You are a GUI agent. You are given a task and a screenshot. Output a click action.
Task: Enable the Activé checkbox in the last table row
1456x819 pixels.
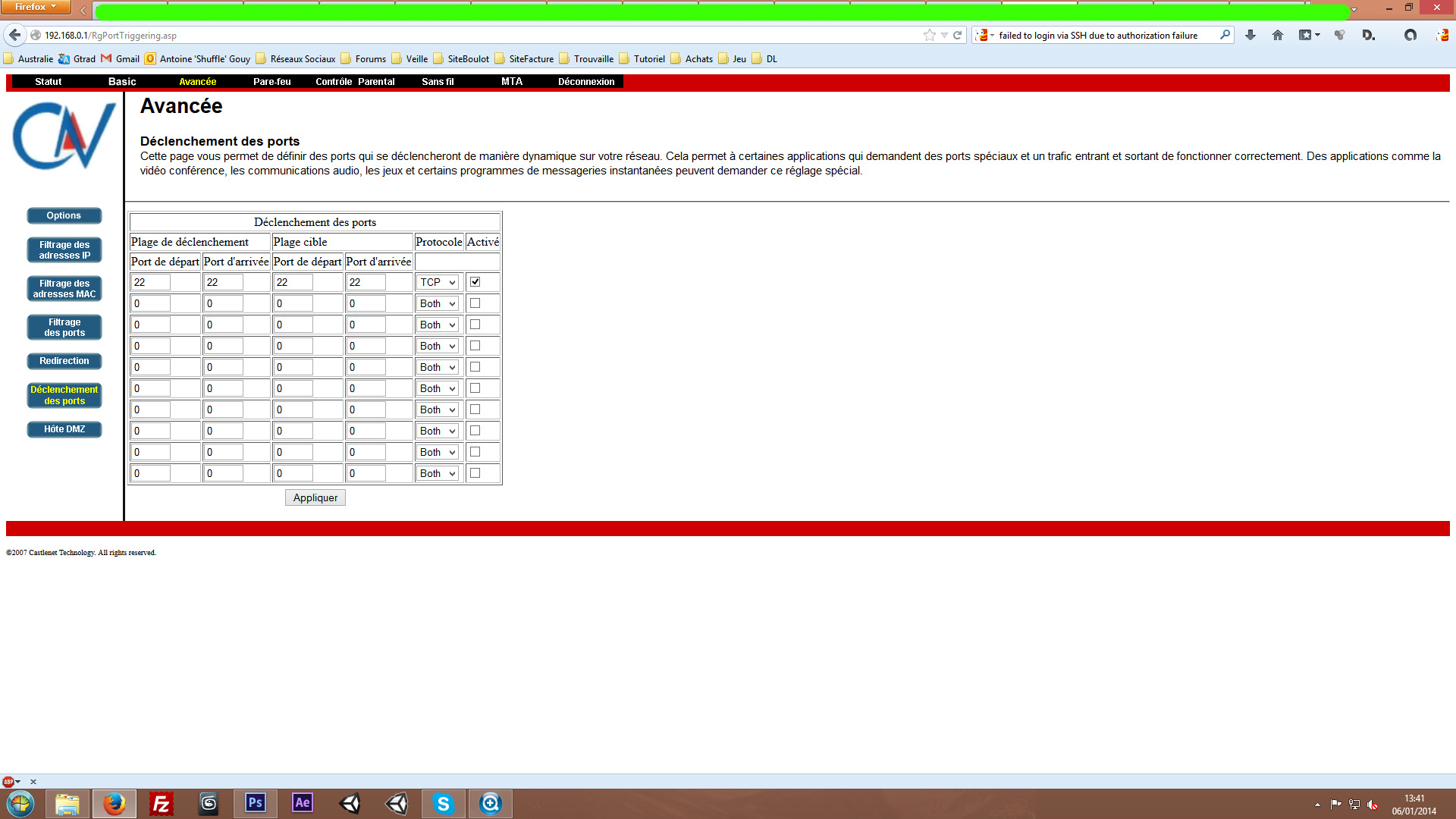475,473
